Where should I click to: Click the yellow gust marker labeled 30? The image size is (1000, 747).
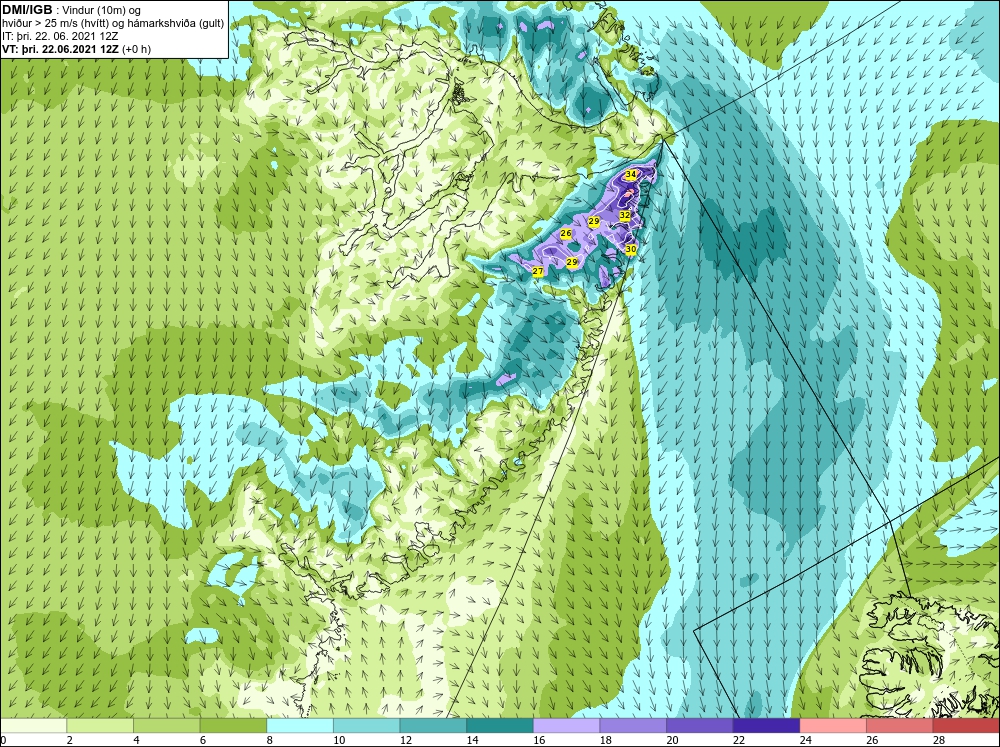pos(631,249)
